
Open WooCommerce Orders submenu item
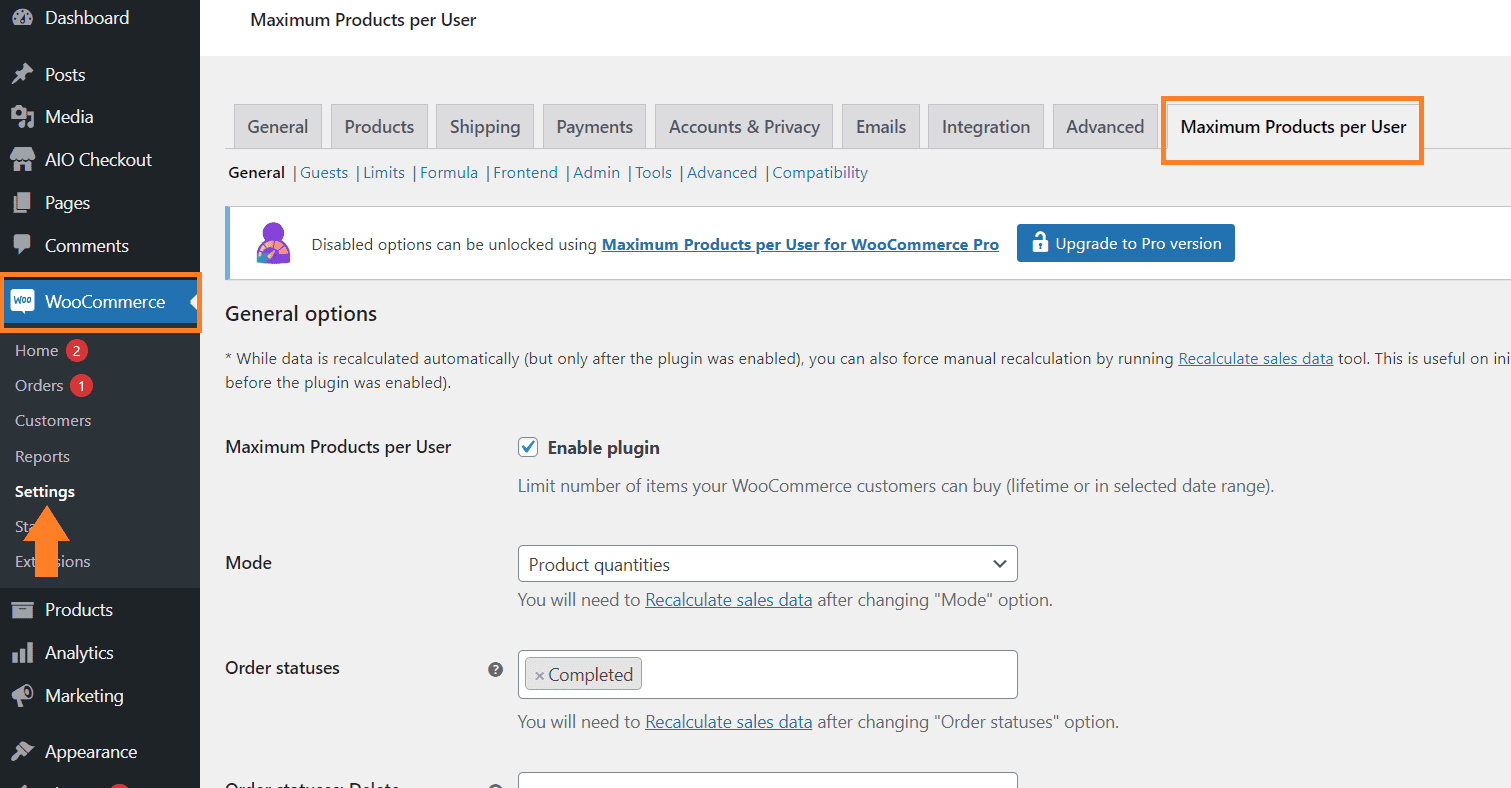[x=39, y=385]
